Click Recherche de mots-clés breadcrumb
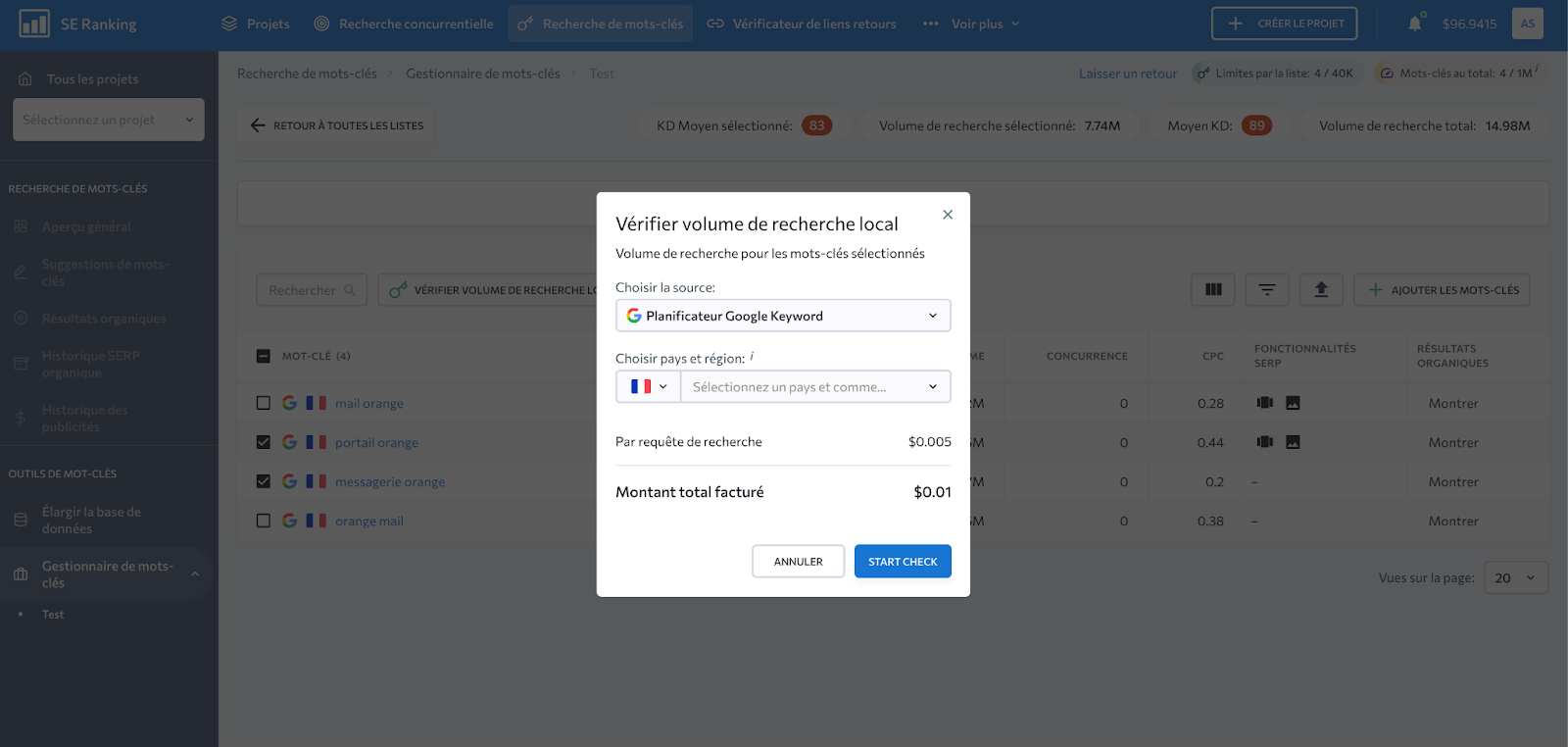Image resolution: width=1568 pixels, height=747 pixels. pyautogui.click(x=307, y=74)
